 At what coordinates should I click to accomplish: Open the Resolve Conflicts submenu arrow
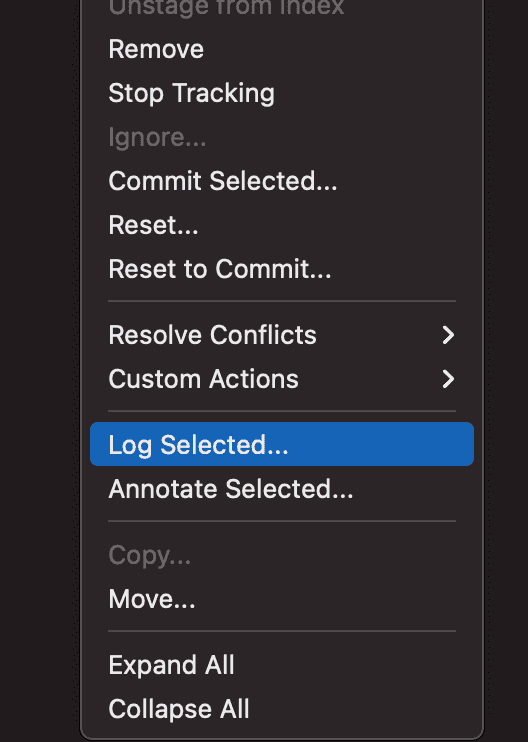pos(448,335)
